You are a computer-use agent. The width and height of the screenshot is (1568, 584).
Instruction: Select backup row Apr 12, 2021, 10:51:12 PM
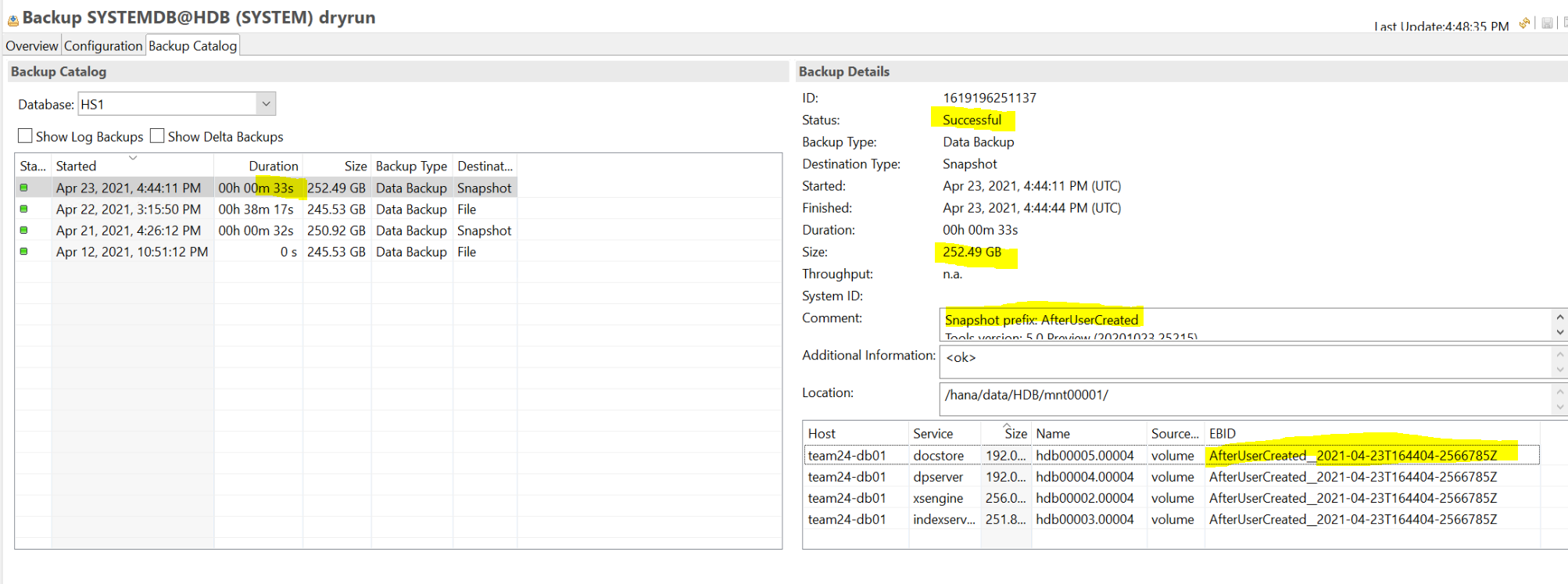click(x=266, y=251)
